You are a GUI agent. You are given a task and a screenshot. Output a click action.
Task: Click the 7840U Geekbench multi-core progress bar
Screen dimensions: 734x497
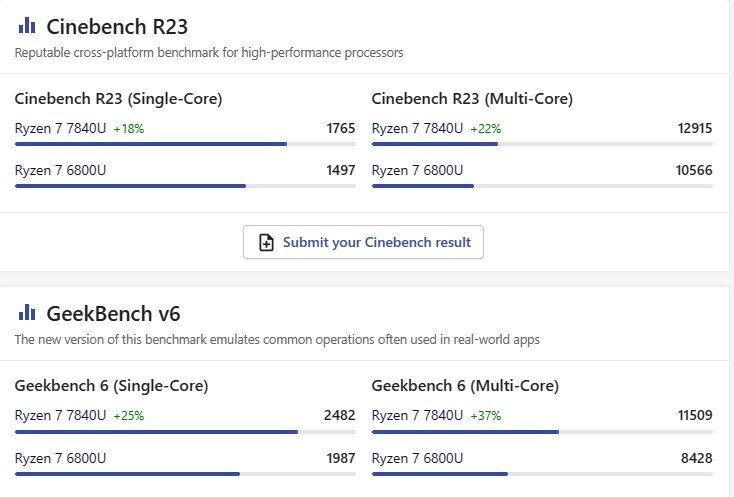coord(542,432)
